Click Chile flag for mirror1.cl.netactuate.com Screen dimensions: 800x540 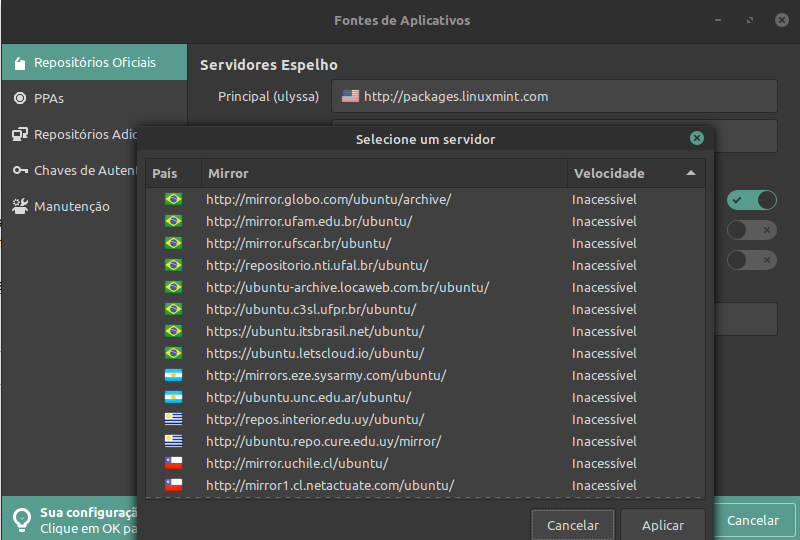pos(173,485)
